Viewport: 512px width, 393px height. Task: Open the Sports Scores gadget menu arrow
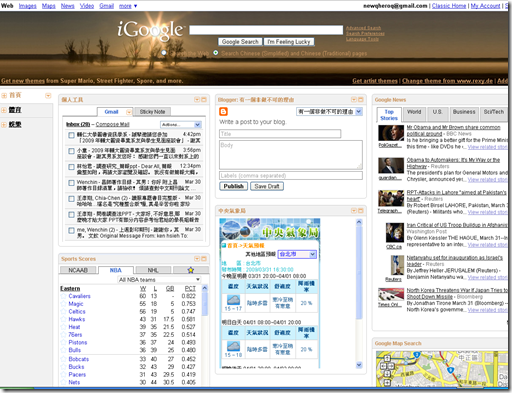[197, 259]
